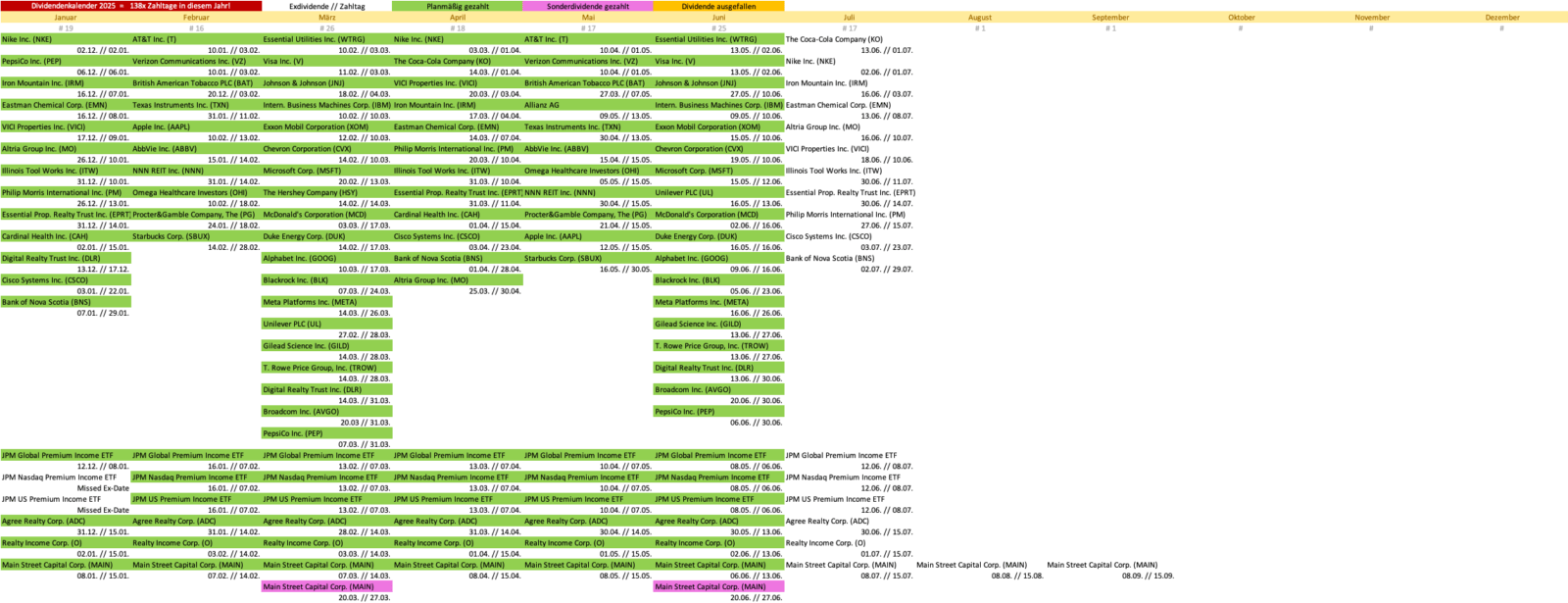Click the 'November' month header

tap(1372, 18)
